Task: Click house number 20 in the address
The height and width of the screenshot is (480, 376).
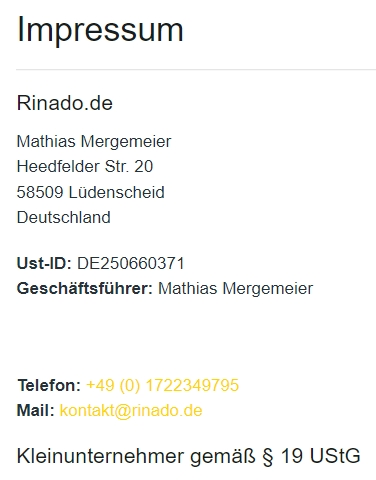Action: click(x=144, y=166)
